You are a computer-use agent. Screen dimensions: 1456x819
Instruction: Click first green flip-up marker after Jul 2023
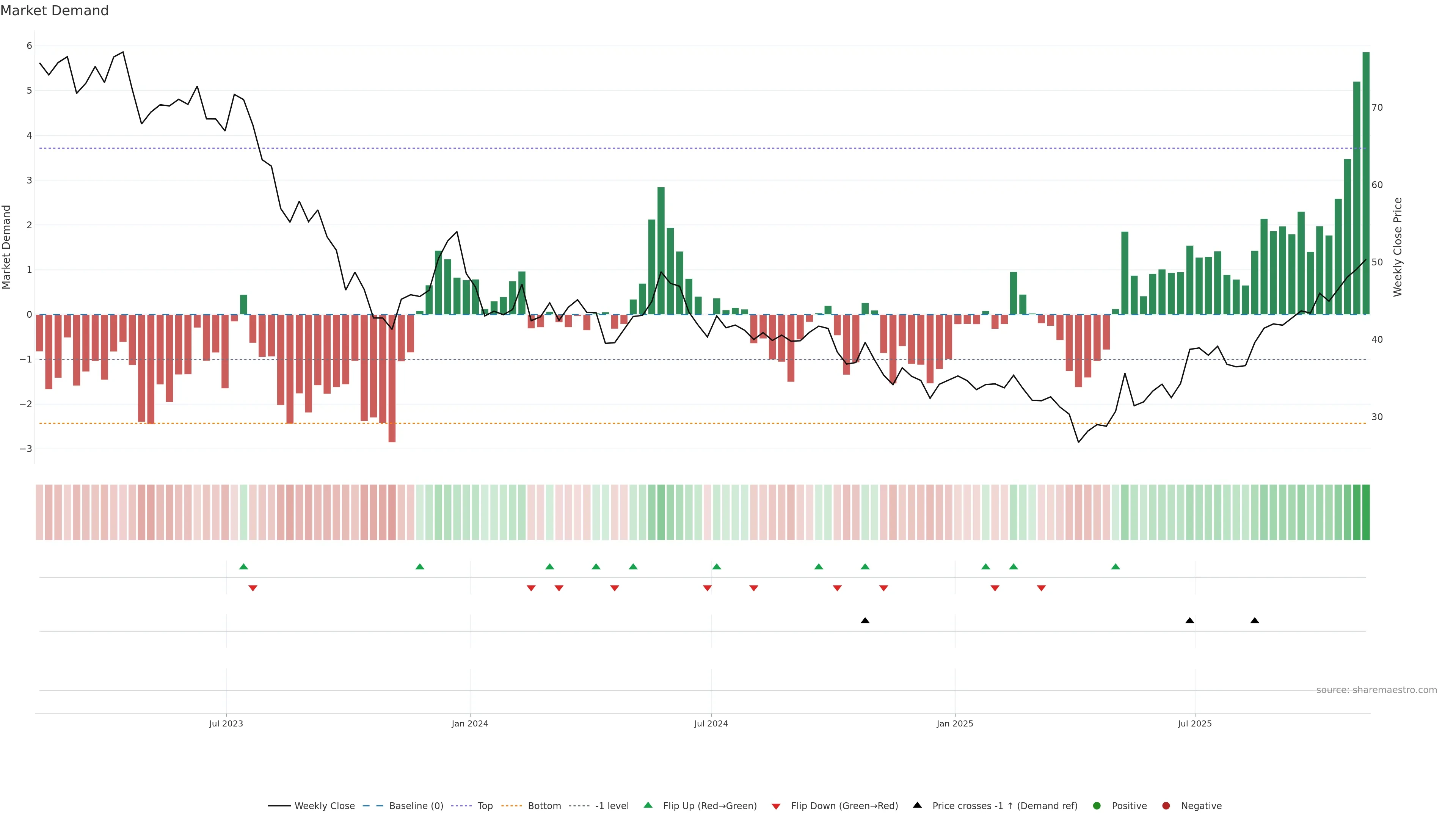[x=243, y=567]
